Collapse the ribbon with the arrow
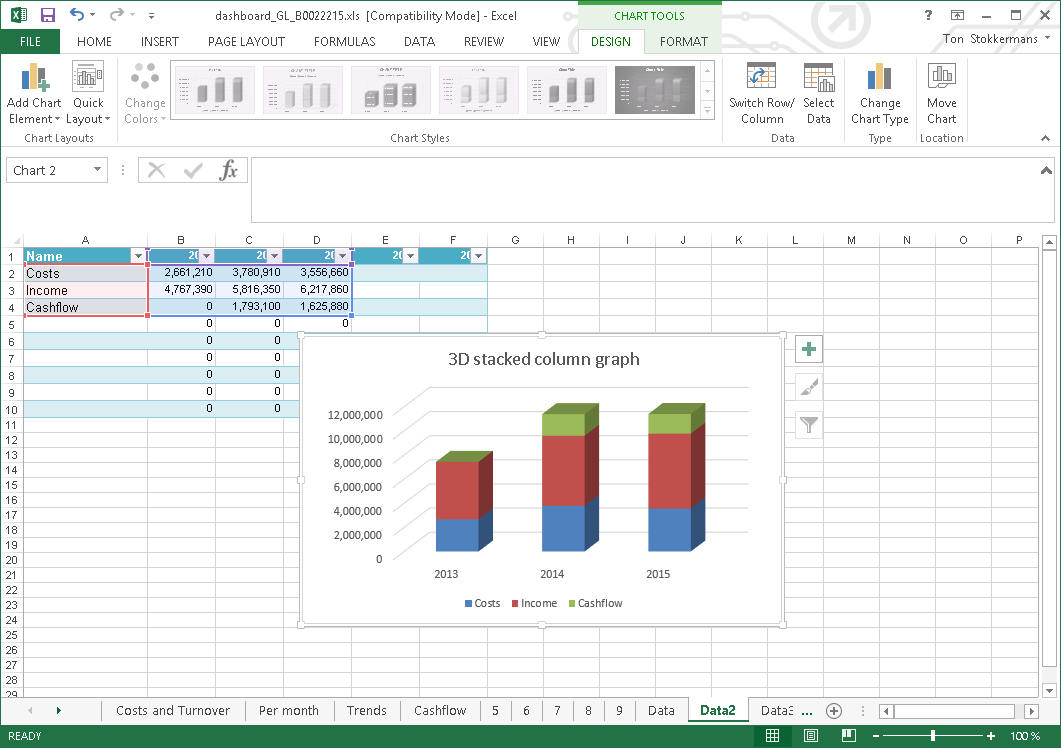The height and width of the screenshot is (748, 1061). 1045,138
